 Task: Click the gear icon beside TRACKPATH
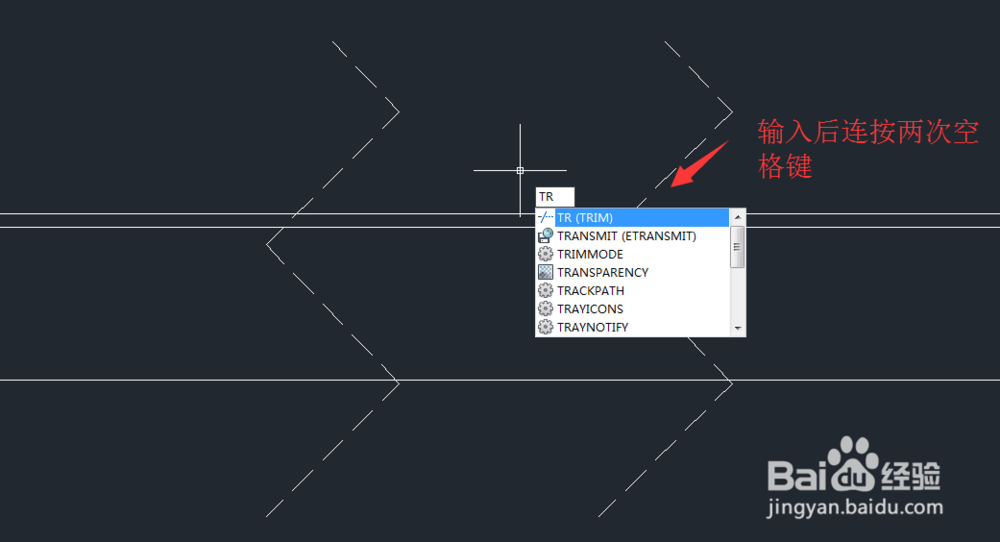click(x=545, y=291)
